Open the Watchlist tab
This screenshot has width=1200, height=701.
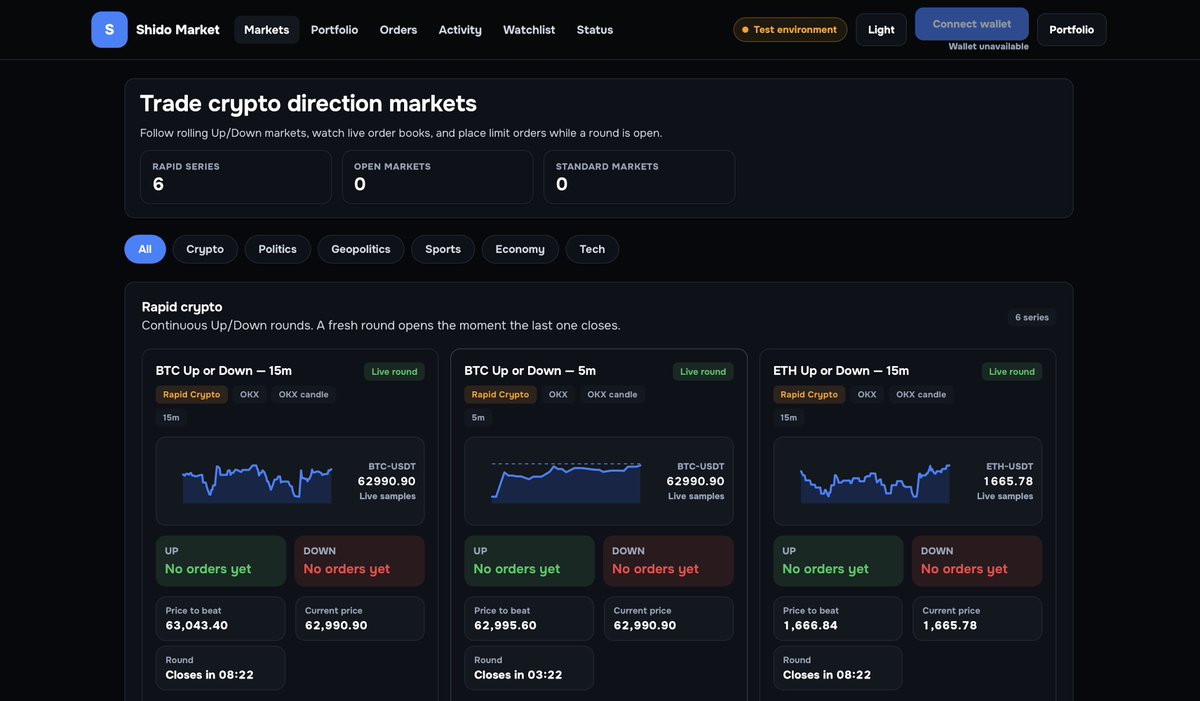pyautogui.click(x=529, y=30)
